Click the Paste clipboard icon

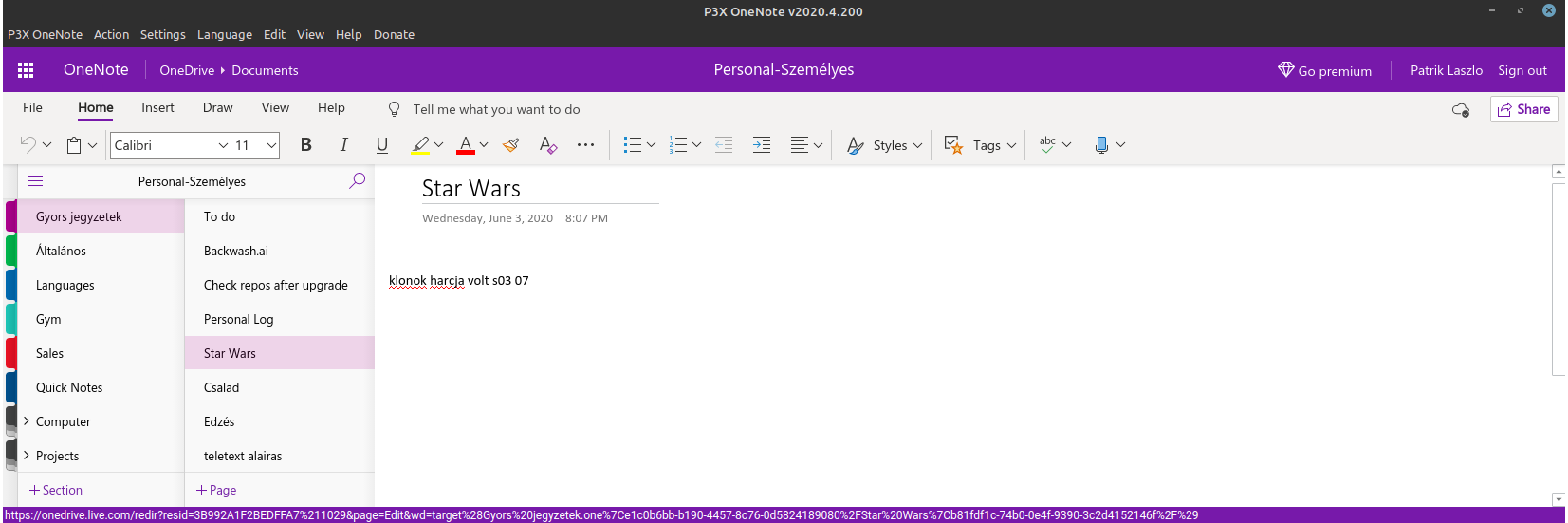pyautogui.click(x=74, y=145)
